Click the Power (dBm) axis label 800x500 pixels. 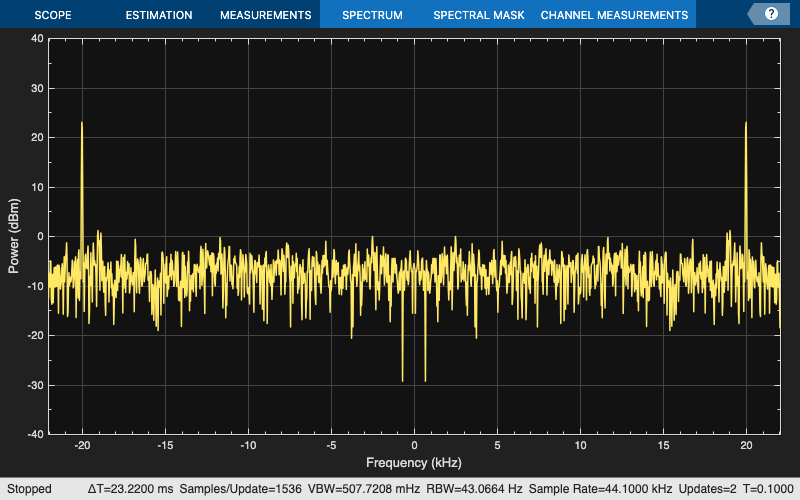coord(14,236)
